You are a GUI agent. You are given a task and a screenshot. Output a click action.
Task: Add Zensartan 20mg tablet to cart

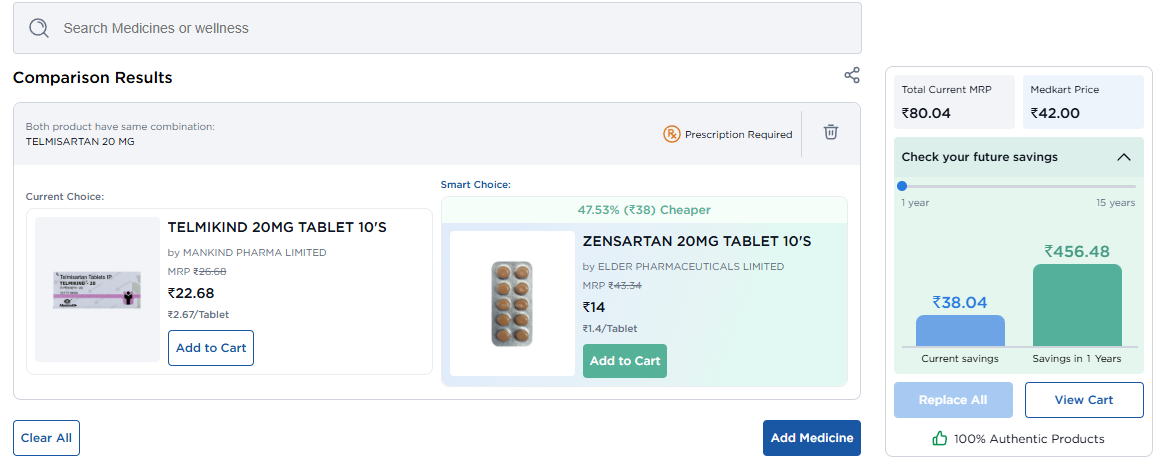point(624,361)
